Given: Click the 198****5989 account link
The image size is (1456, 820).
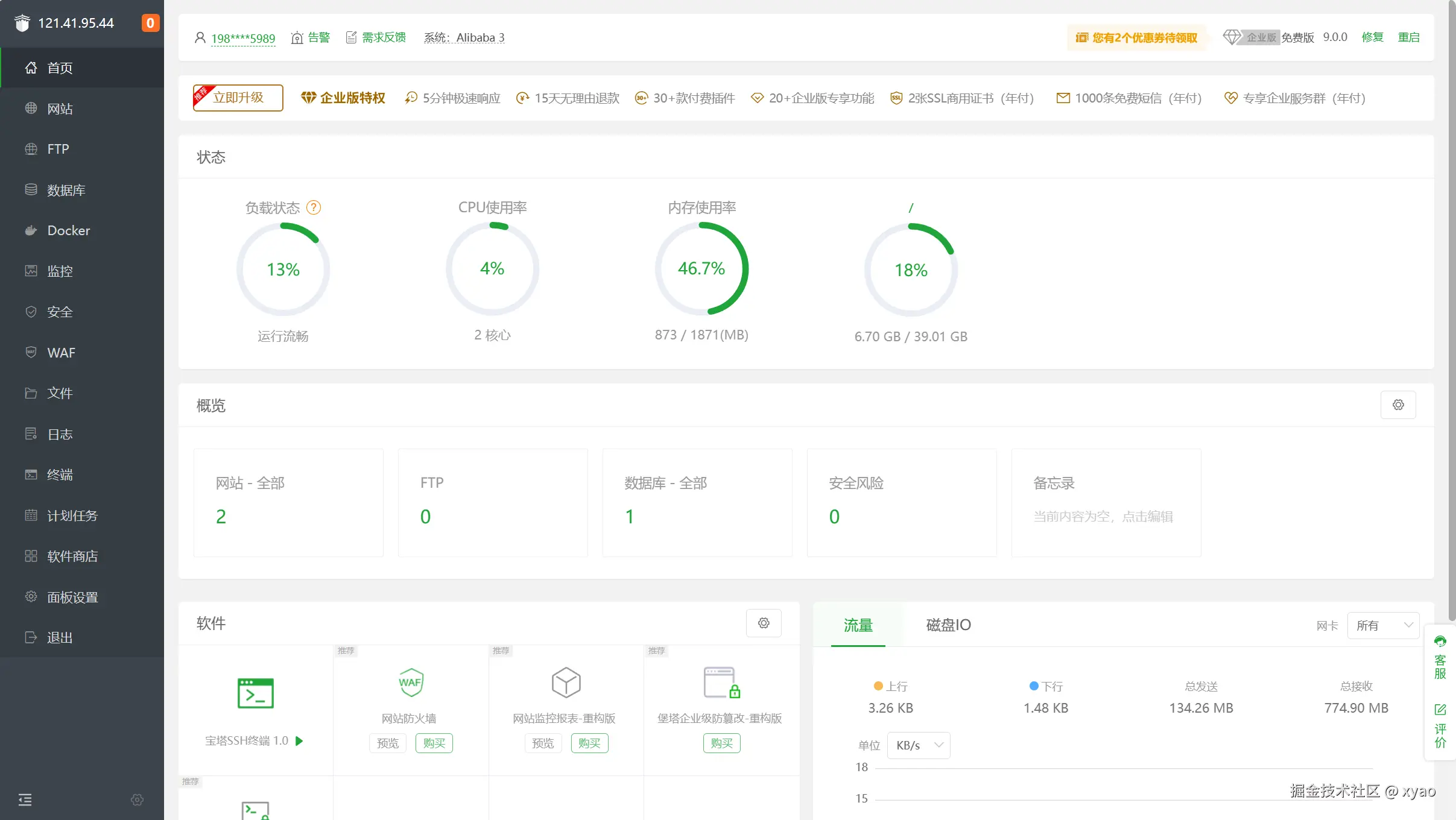Looking at the screenshot, I should (x=243, y=38).
